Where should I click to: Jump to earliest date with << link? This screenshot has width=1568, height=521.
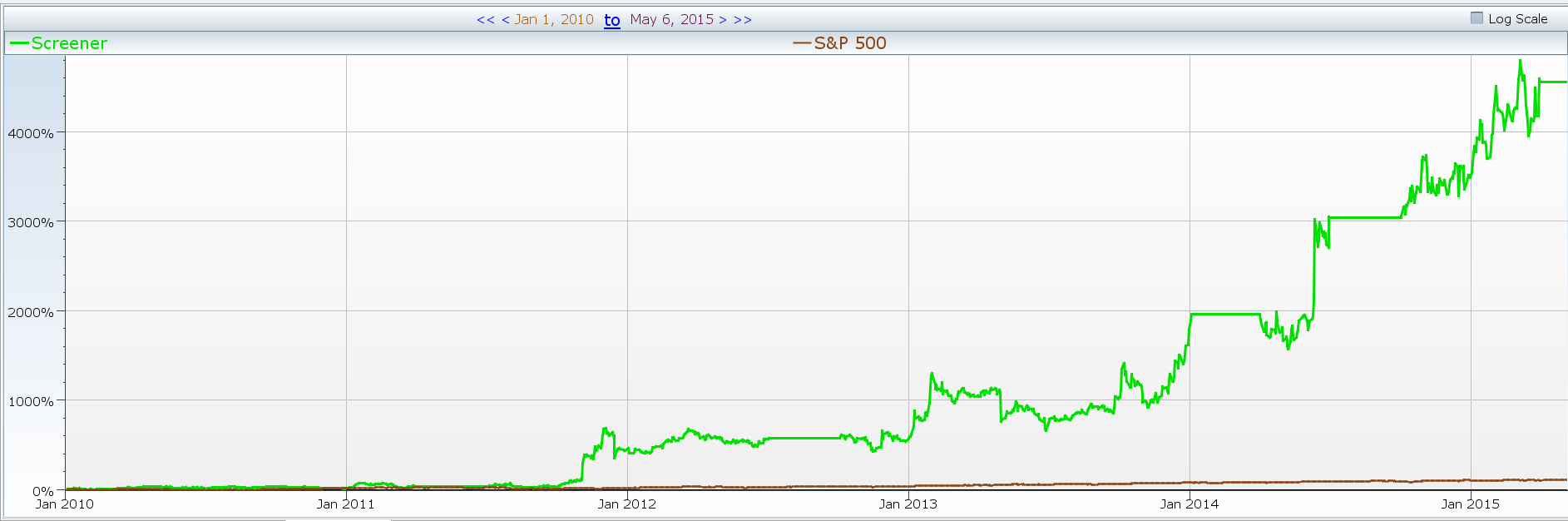(485, 20)
